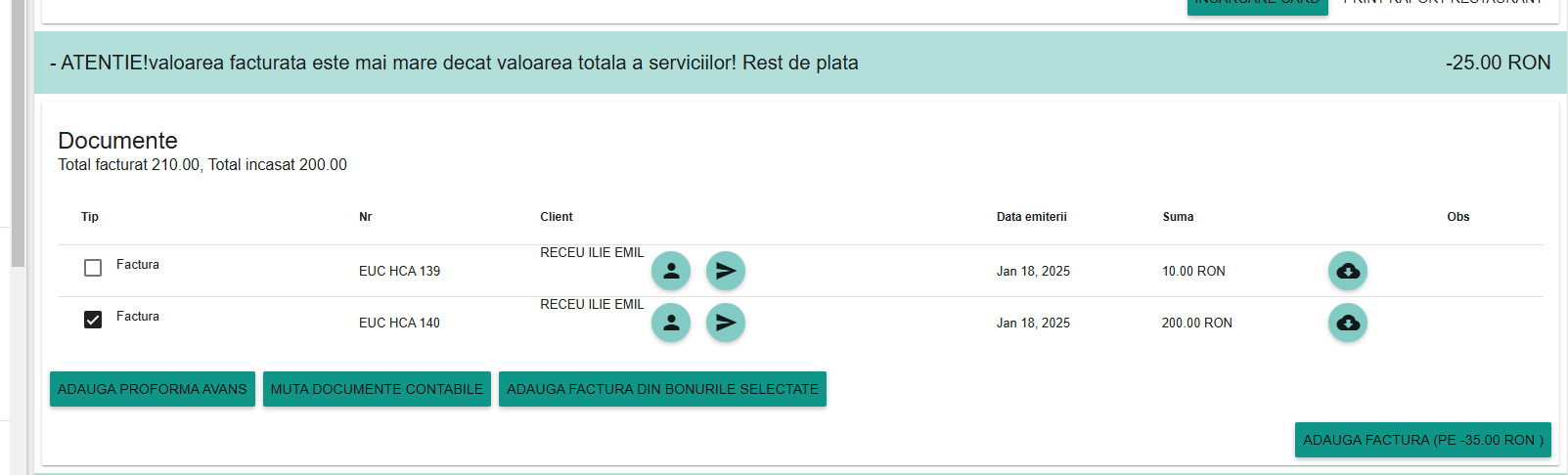Click the vertical scrollbar on the left
The image size is (1568, 475).
click(x=18, y=133)
